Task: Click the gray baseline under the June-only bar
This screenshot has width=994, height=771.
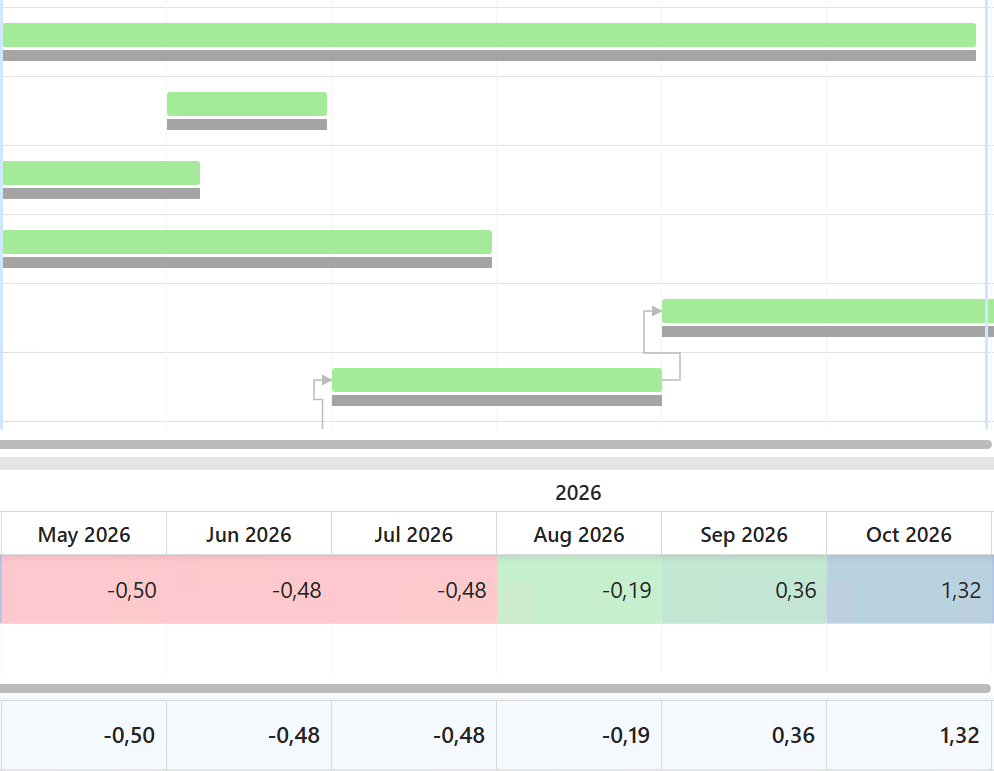Action: coord(247,125)
